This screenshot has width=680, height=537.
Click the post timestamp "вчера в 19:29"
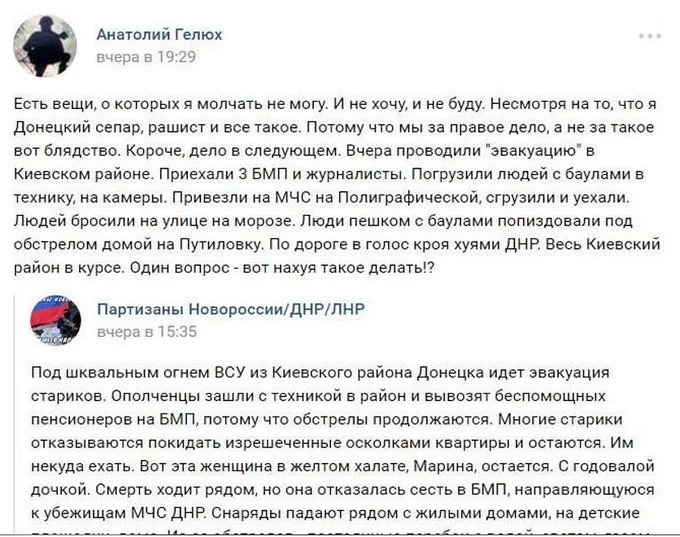tap(146, 57)
